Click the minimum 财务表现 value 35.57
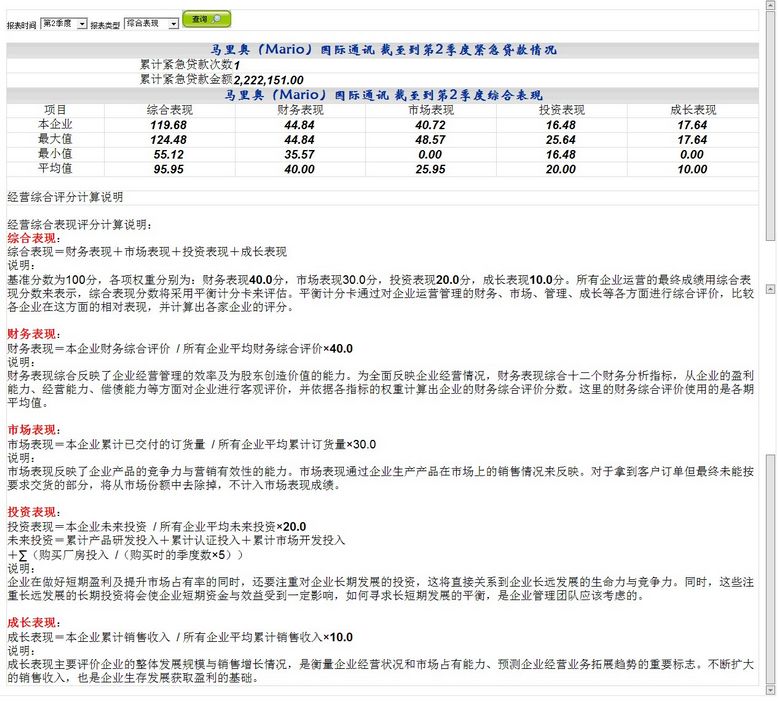Viewport: 779px width, 709px height. coord(300,155)
